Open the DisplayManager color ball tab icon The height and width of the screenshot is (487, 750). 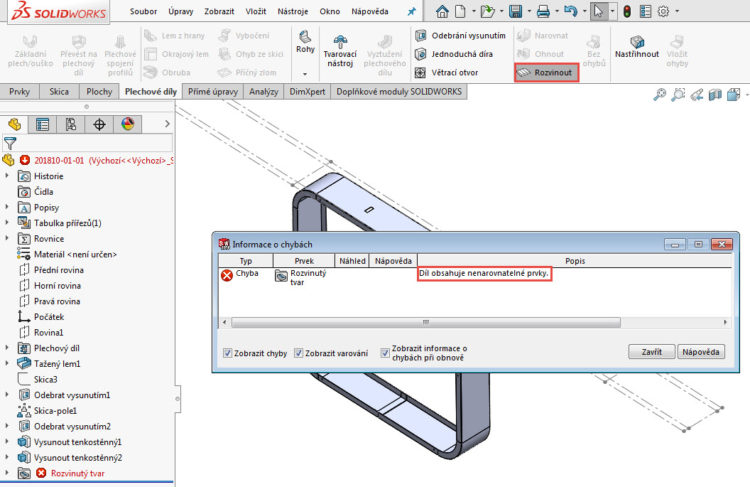[x=128, y=124]
